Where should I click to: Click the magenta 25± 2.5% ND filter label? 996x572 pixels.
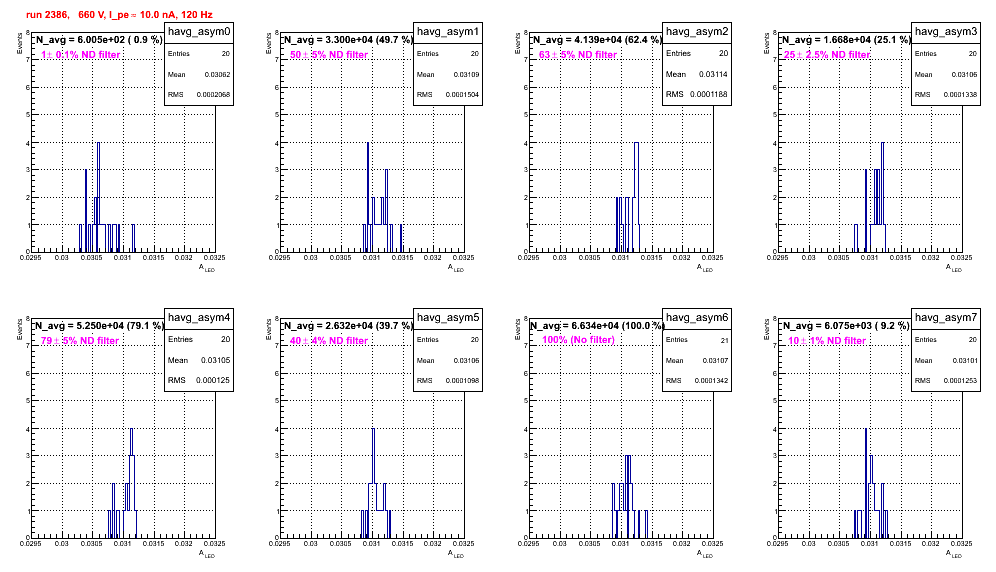827,55
